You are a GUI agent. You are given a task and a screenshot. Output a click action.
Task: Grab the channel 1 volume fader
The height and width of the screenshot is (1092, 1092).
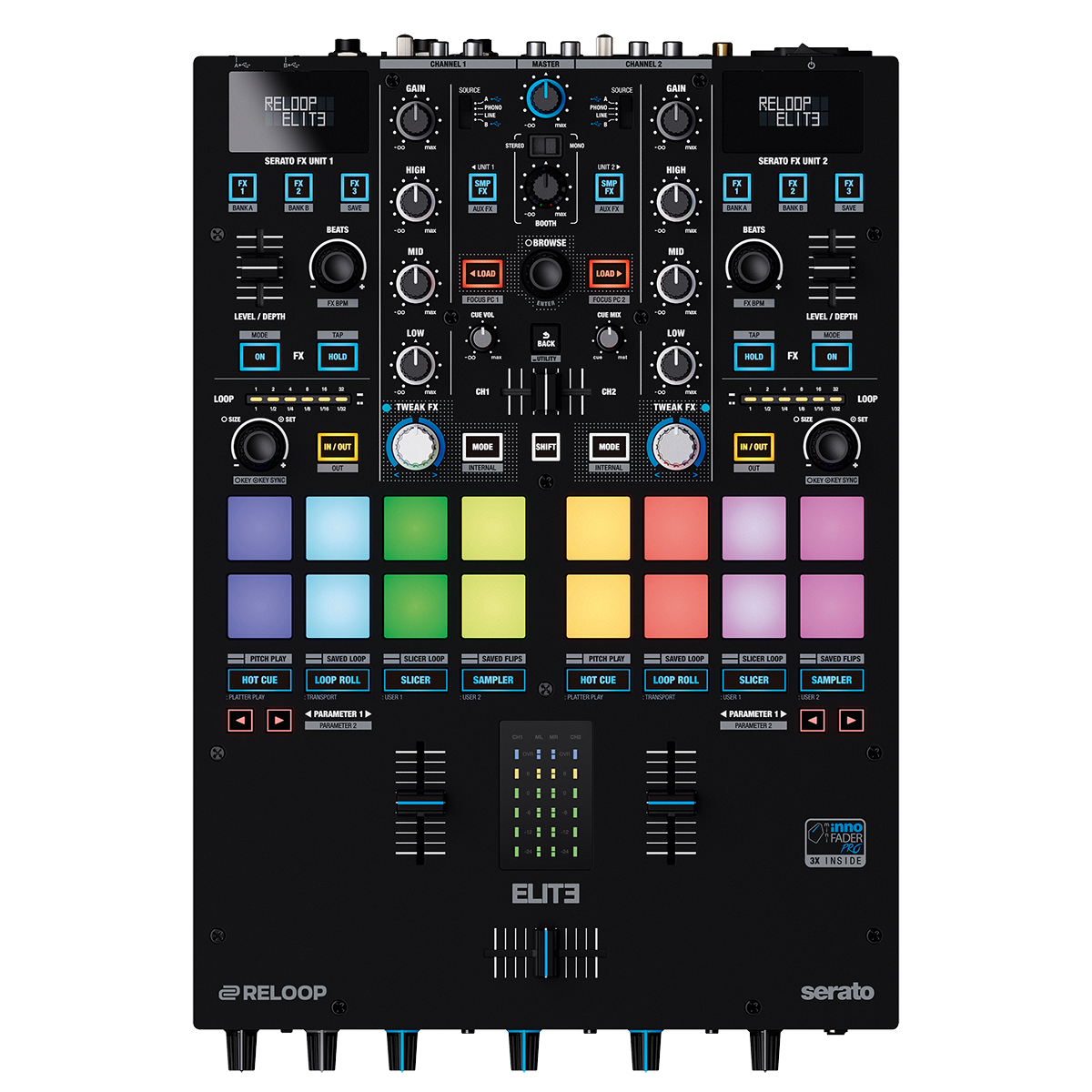[x=420, y=804]
